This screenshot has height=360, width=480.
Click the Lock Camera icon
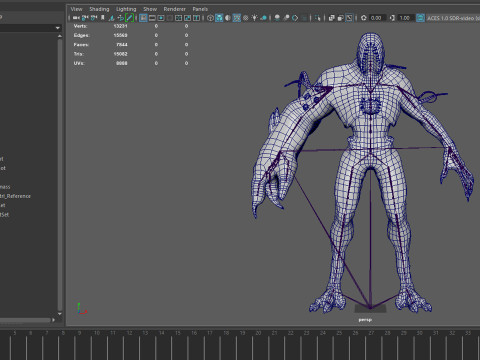(85, 18)
